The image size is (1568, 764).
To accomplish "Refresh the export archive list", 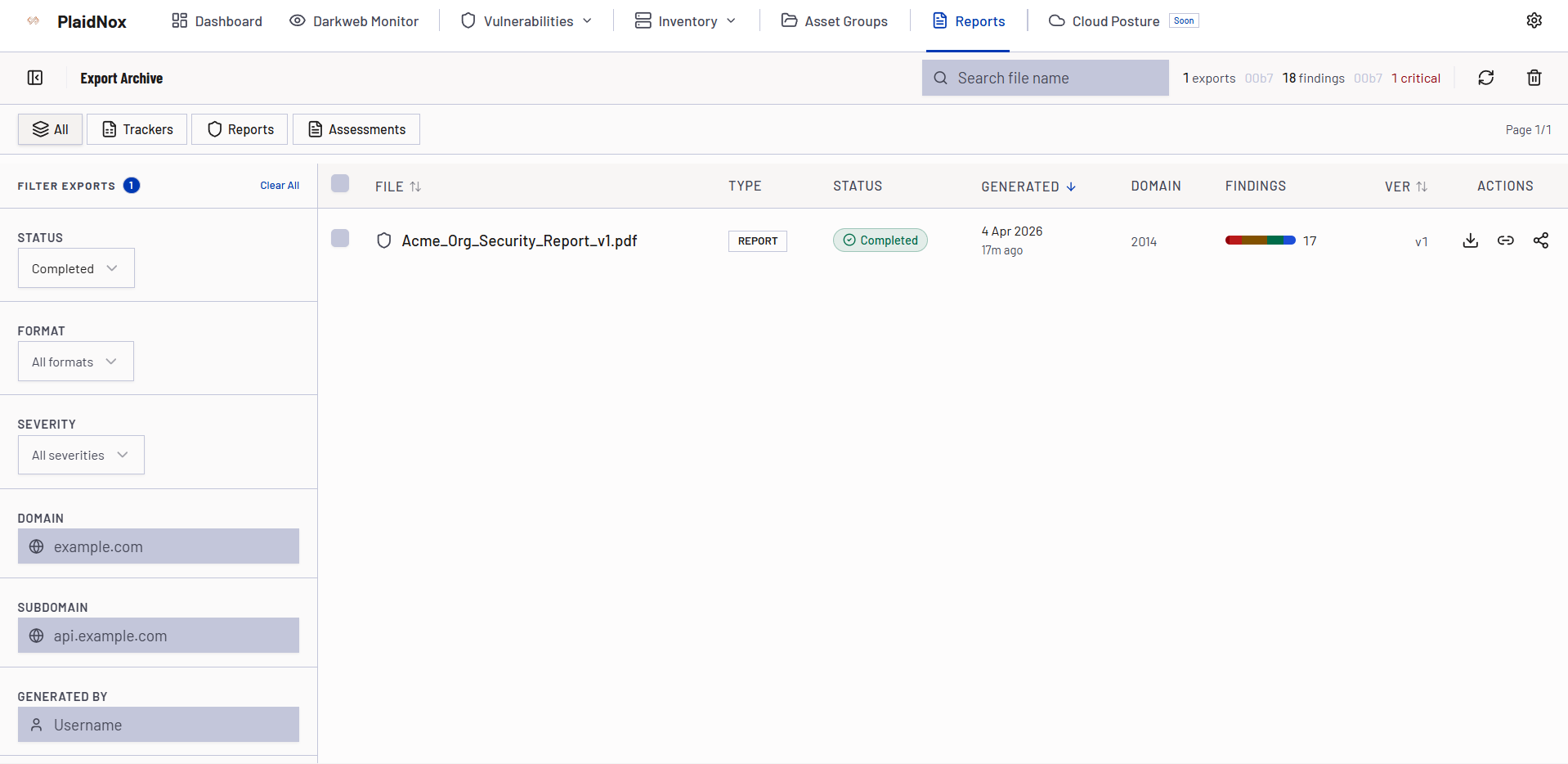I will [1485, 78].
